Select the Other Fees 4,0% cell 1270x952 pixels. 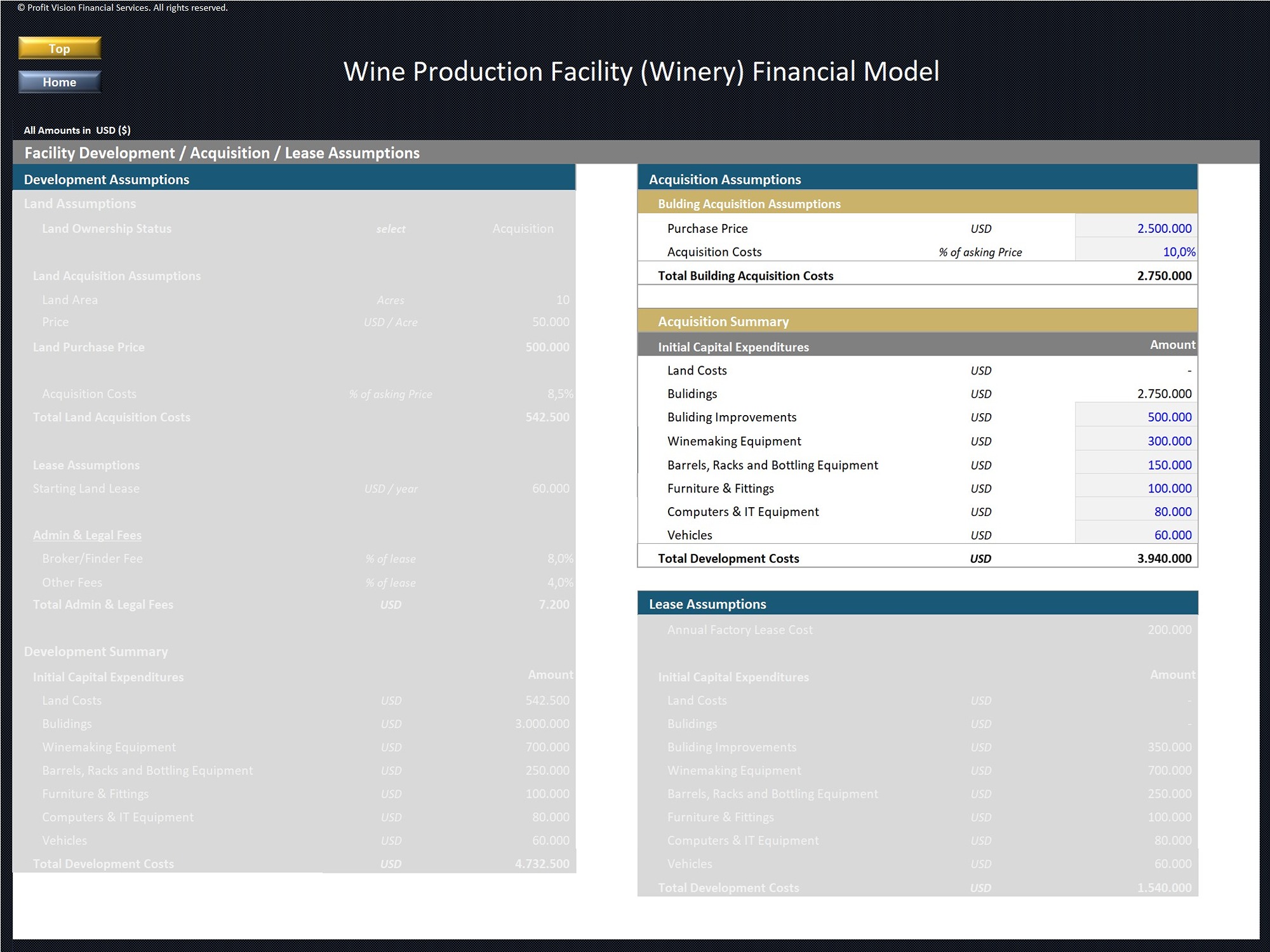(x=560, y=582)
